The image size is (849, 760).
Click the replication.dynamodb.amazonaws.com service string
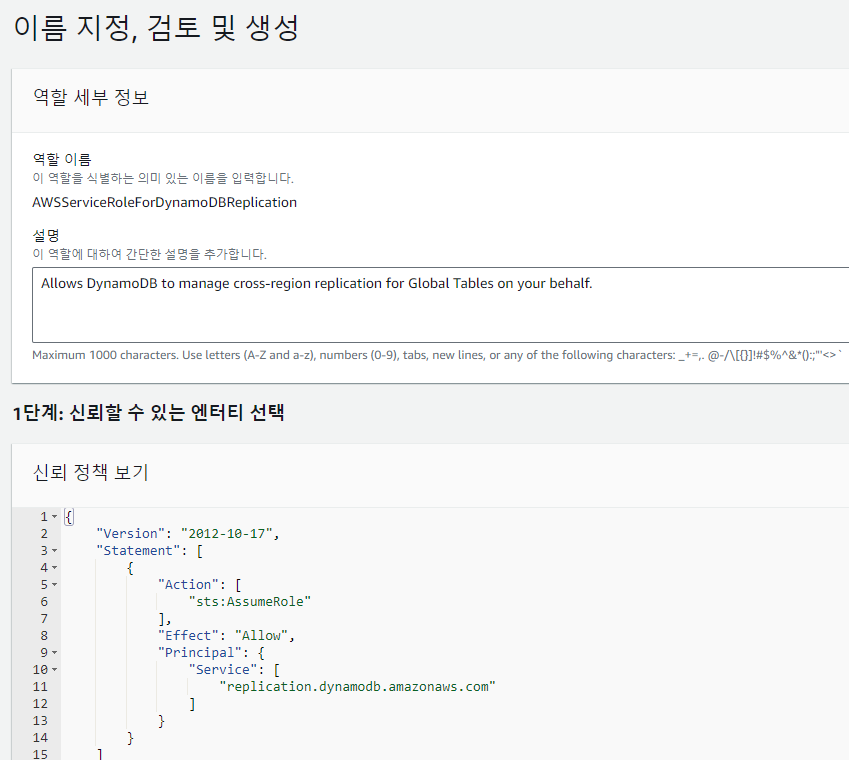click(x=357, y=687)
